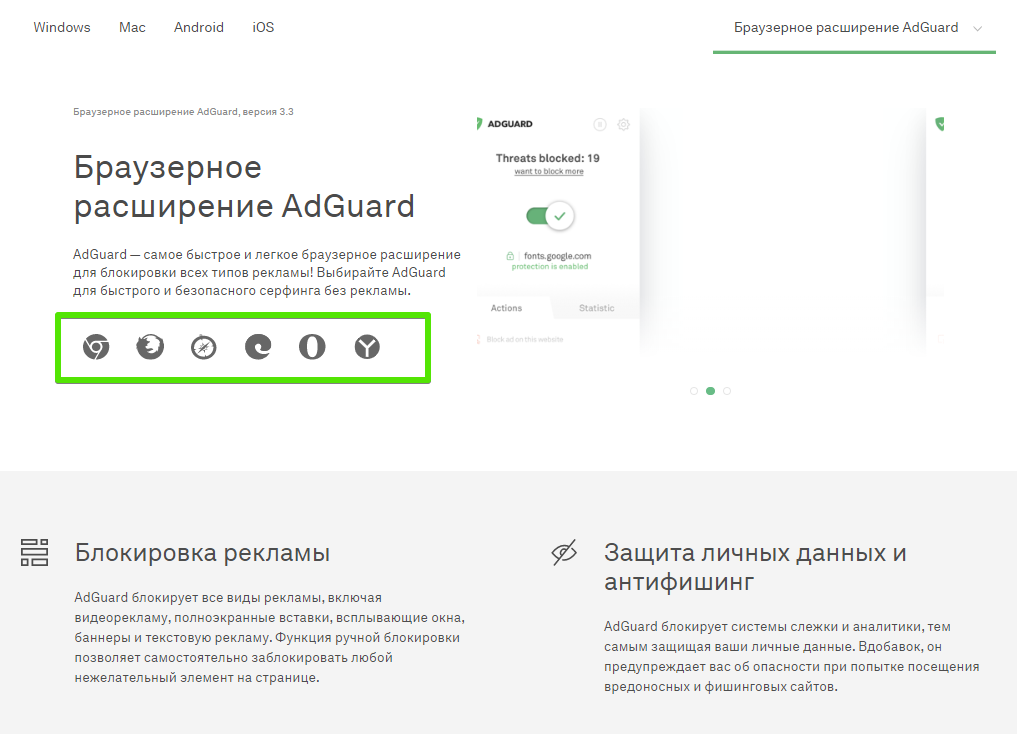Viewport: 1017px width, 734px height.
Task: Open the Windows tab
Action: (x=62, y=27)
